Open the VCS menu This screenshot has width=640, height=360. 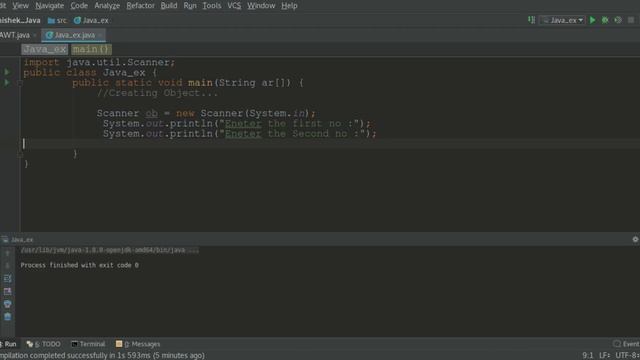pyautogui.click(x=234, y=6)
